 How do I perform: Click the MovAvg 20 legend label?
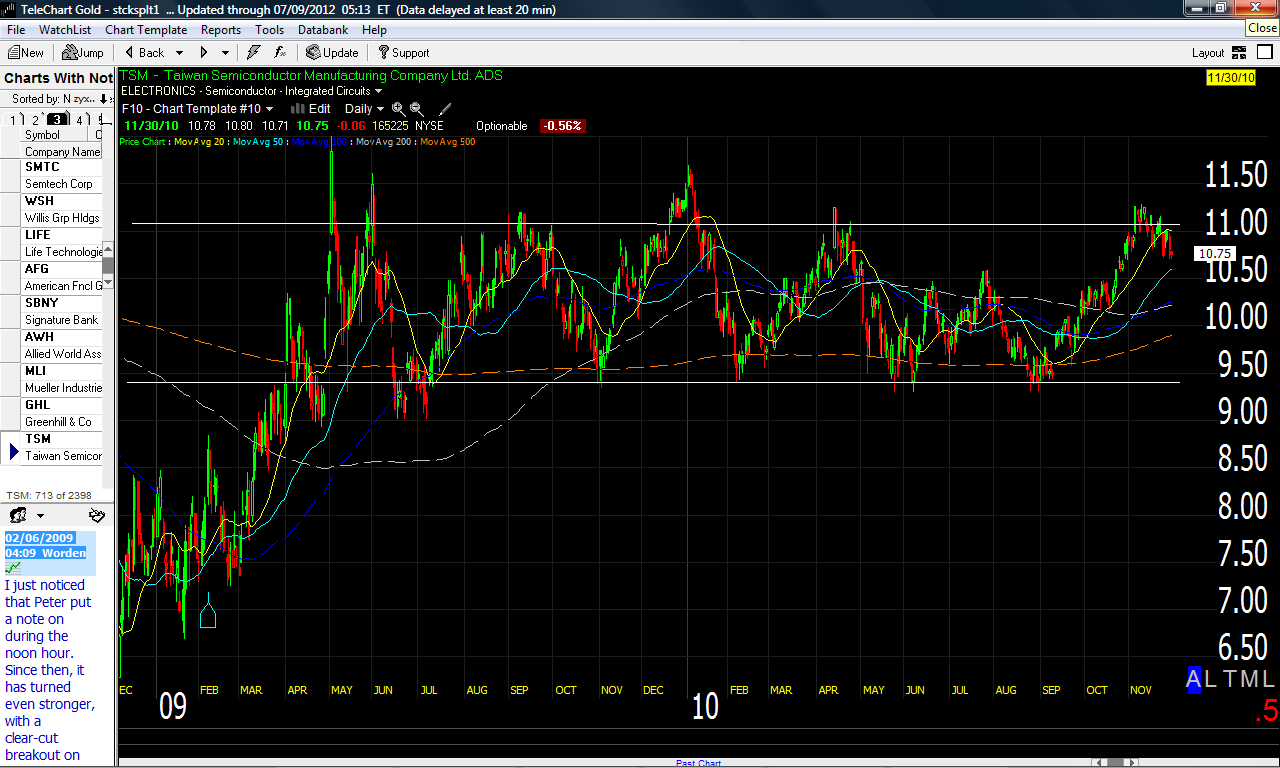[x=200, y=142]
